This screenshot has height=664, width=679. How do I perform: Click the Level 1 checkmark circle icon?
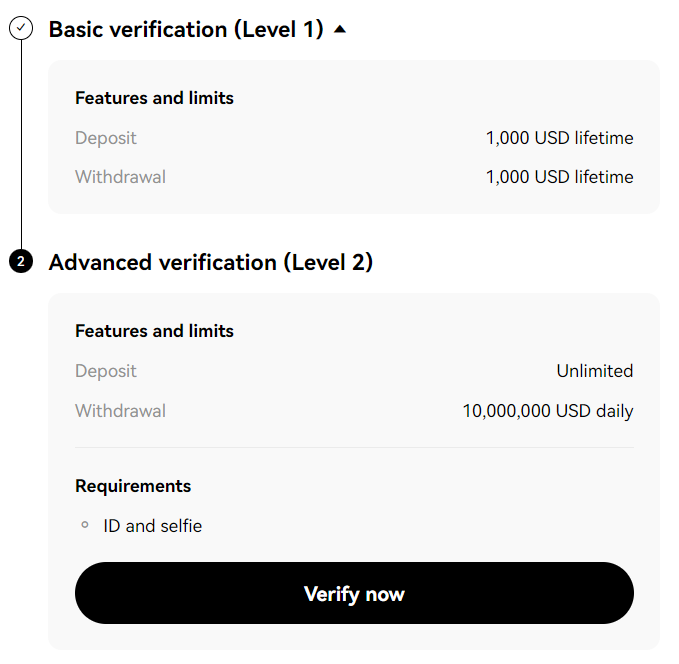pos(21,28)
